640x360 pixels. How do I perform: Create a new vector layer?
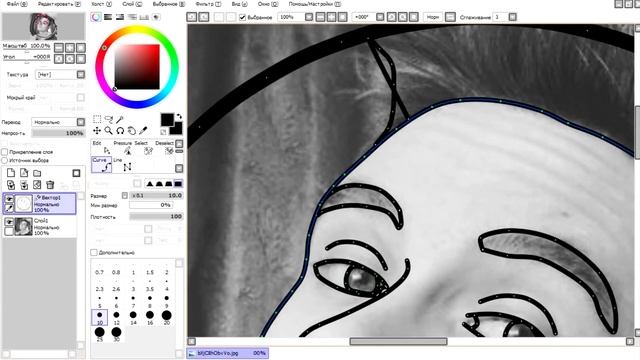[24, 173]
